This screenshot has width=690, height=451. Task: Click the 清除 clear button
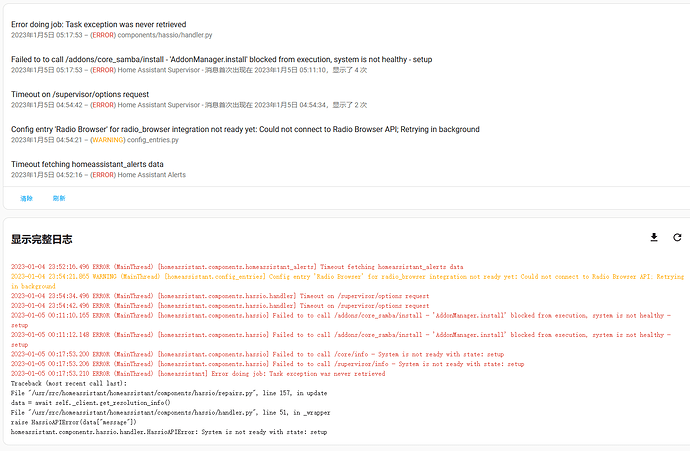coord(26,198)
